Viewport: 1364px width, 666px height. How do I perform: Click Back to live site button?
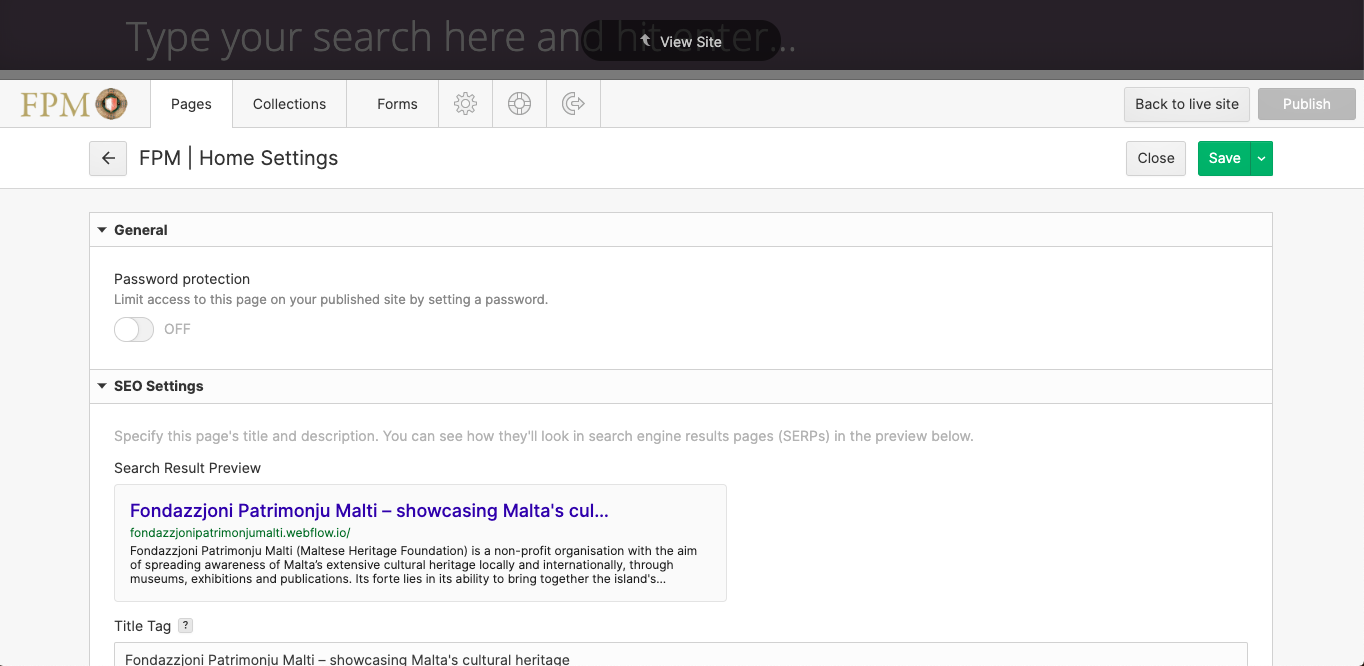point(1187,104)
